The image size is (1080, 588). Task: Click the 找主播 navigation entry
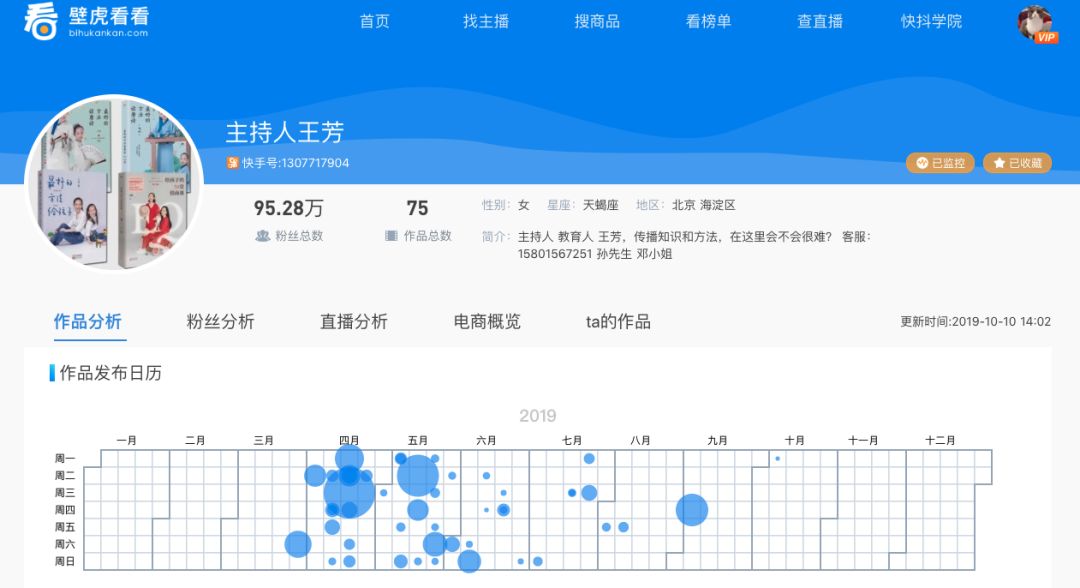click(x=487, y=22)
